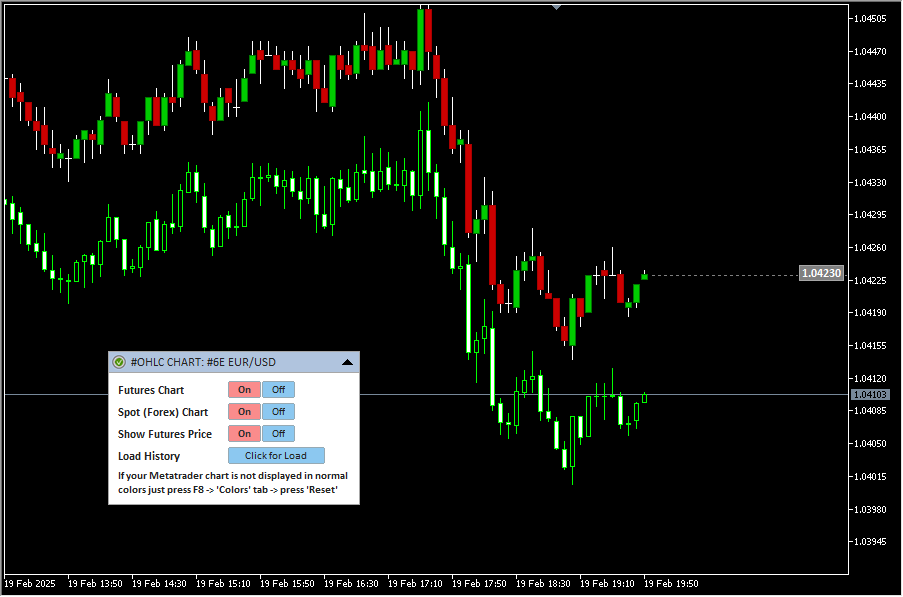The height and width of the screenshot is (597, 903).
Task: Click the 19 Feb 2025 date label
Action: pyautogui.click(x=30, y=583)
